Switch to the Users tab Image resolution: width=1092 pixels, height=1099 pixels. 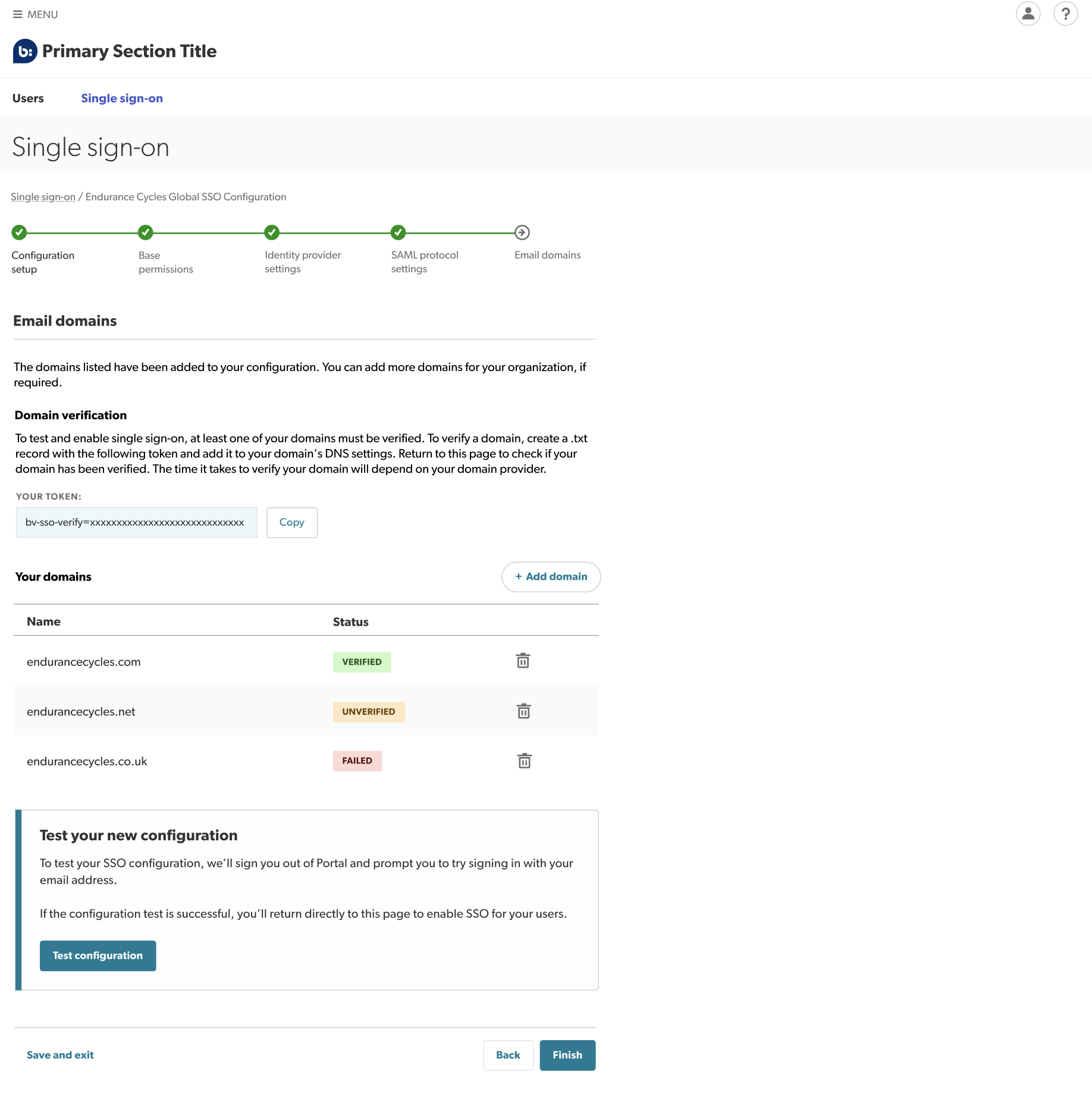tap(28, 98)
